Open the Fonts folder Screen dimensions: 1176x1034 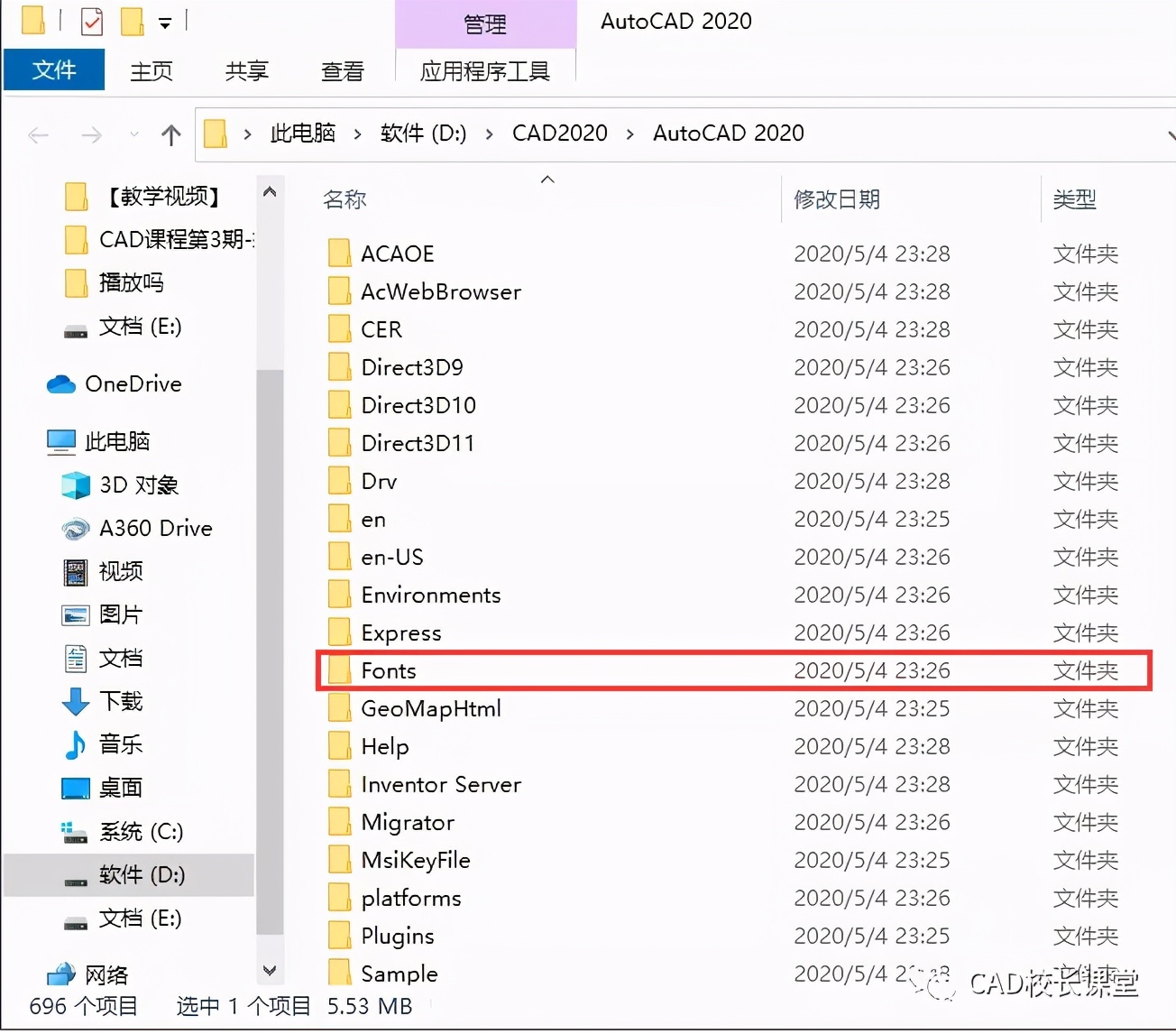click(389, 670)
